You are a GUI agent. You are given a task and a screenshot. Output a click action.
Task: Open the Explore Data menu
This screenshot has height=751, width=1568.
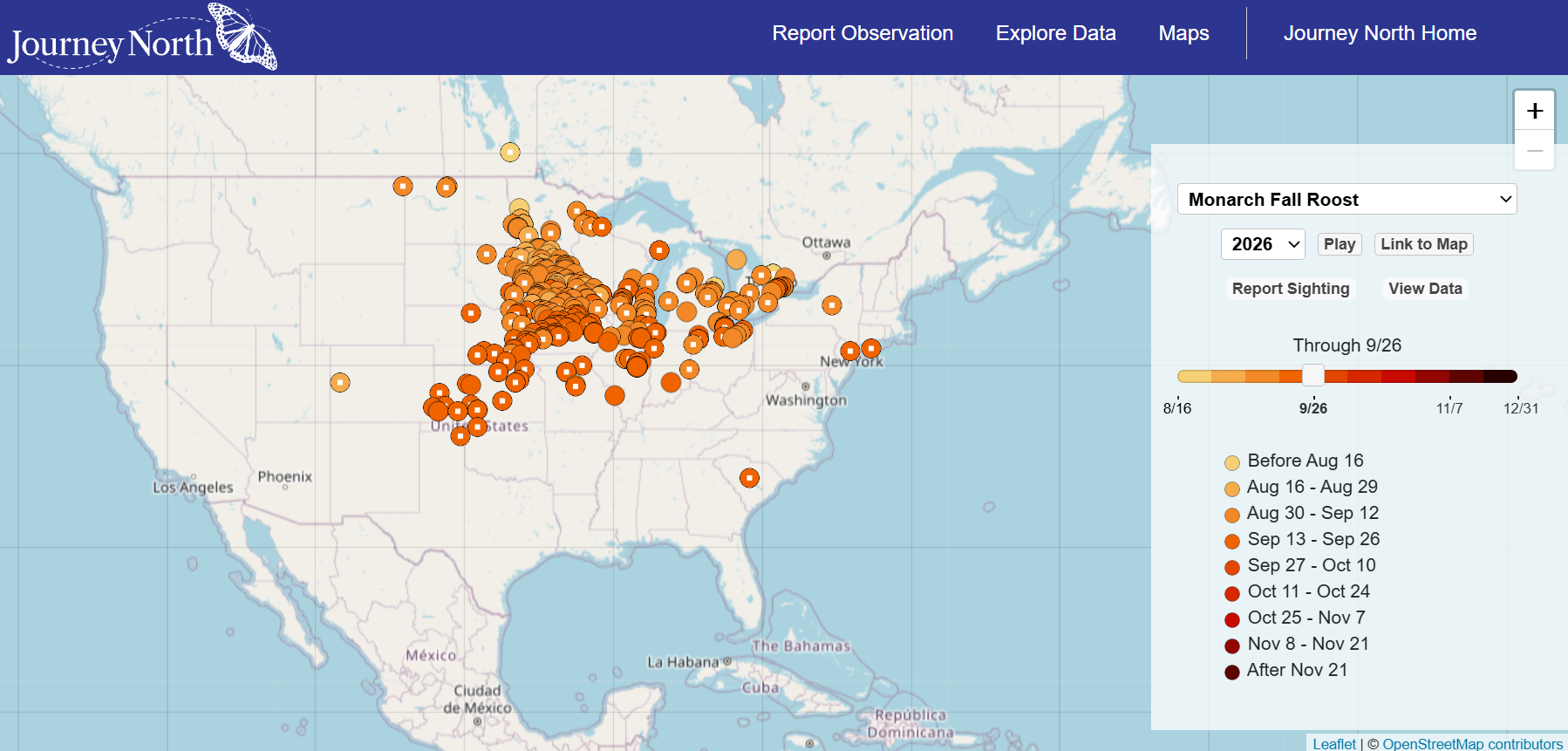click(1055, 33)
